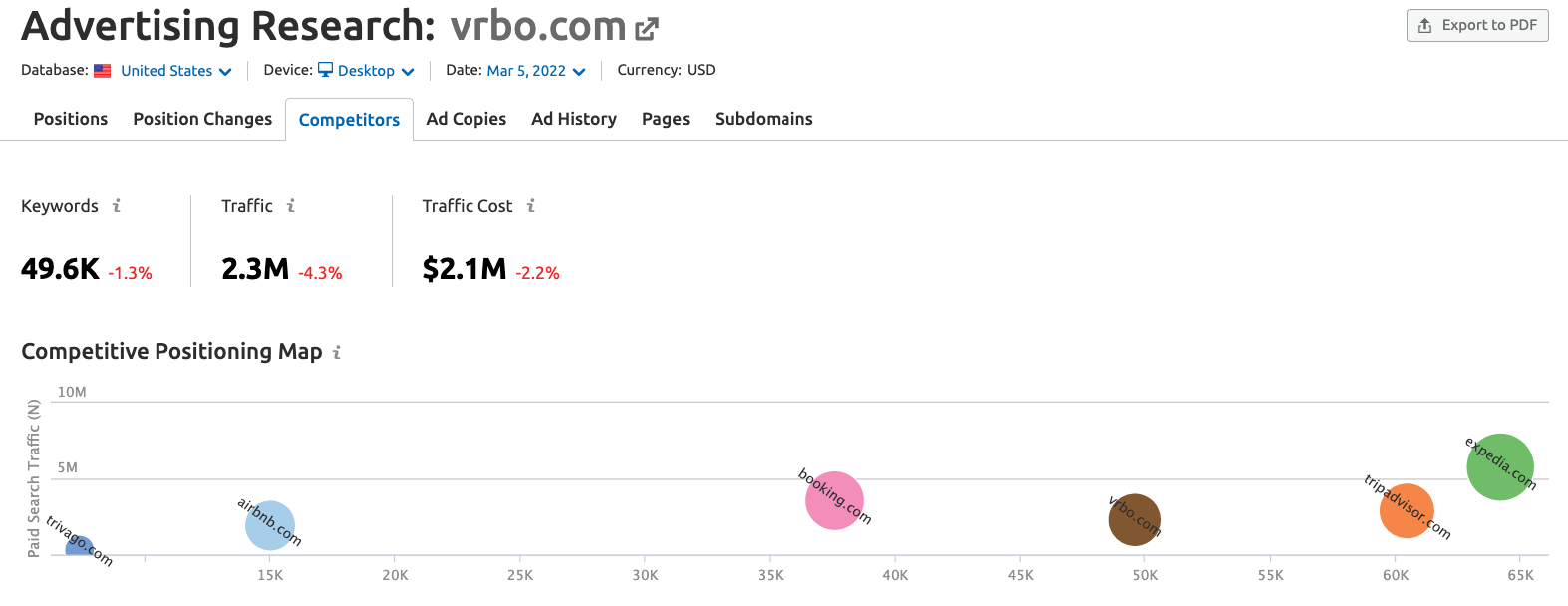The width and height of the screenshot is (1568, 606).
Task: Click the Traffic info icon
Action: pyautogui.click(x=291, y=206)
